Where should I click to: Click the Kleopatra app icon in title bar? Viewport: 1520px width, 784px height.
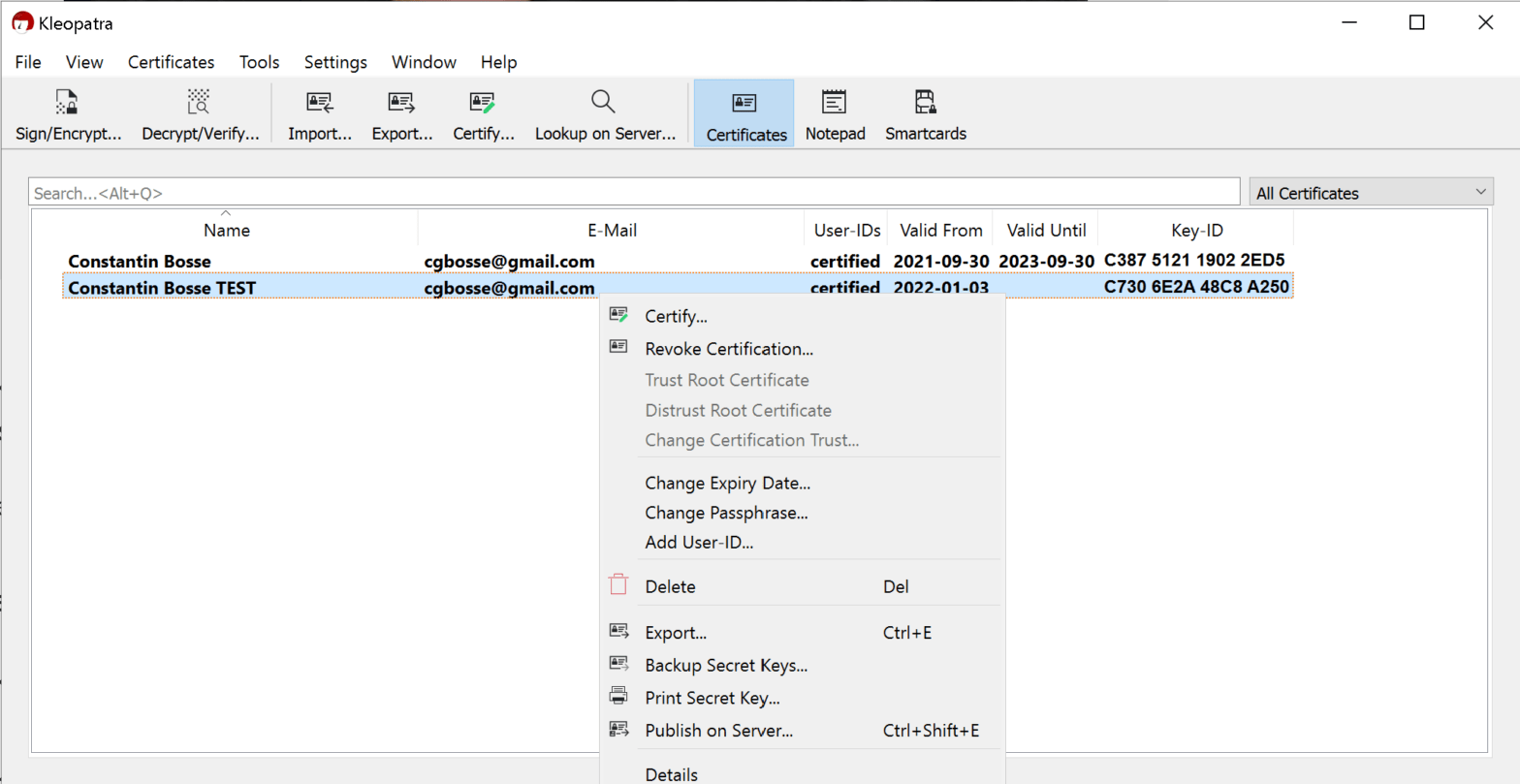22,23
